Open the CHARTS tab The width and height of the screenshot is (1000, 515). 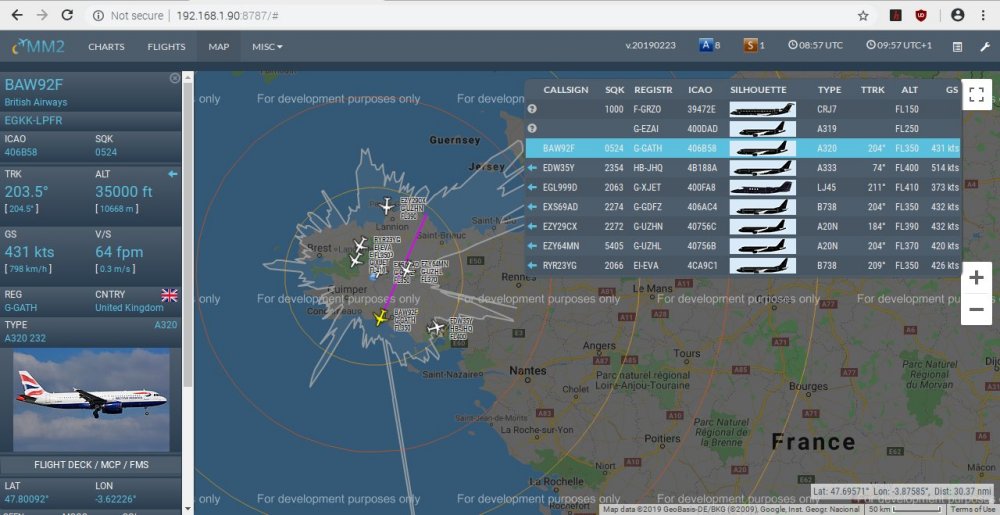tap(107, 47)
